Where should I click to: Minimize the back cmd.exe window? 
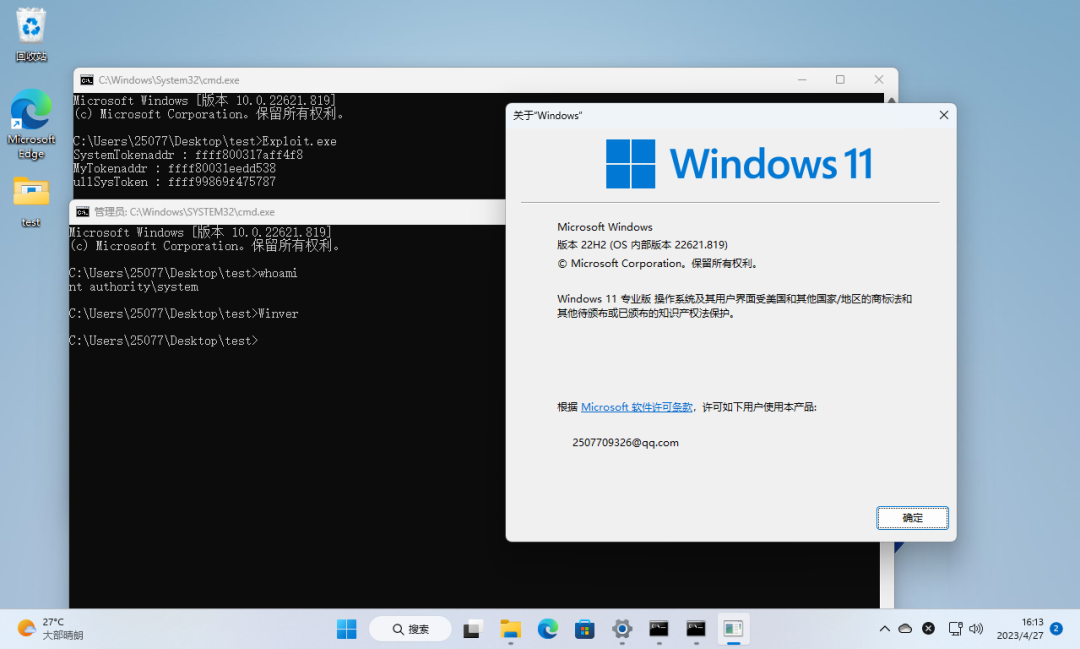(x=802, y=80)
